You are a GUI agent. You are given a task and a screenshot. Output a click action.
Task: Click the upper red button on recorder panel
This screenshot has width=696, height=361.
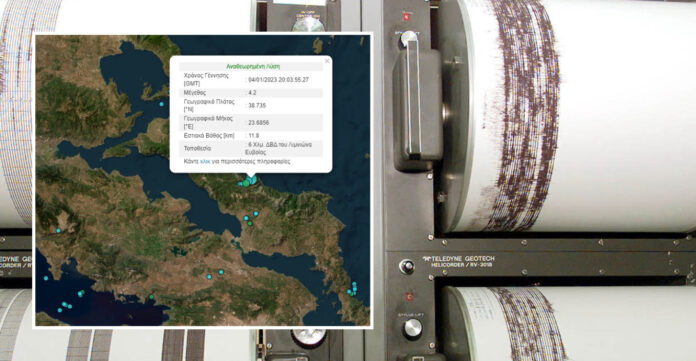(406, 17)
